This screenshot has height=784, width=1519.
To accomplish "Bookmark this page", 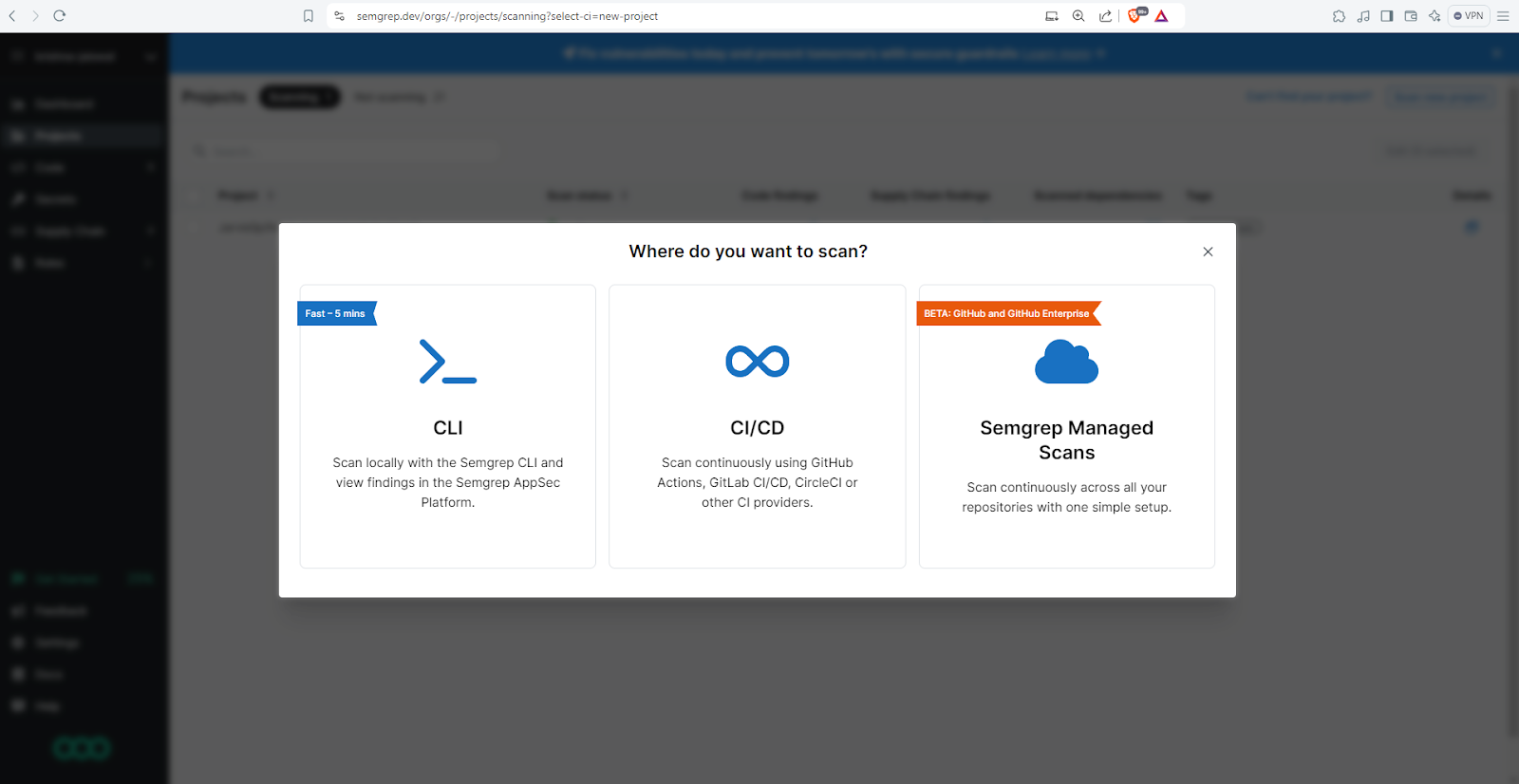I will tap(309, 16).
